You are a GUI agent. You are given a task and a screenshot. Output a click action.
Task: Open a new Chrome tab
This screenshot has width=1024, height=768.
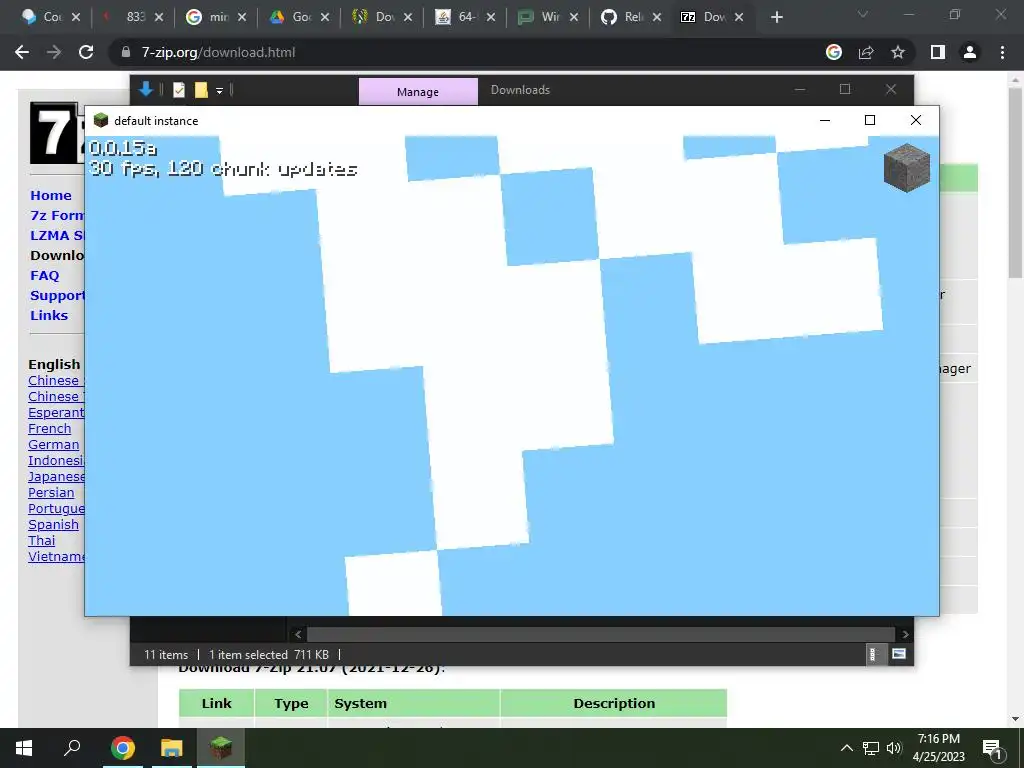point(776,17)
